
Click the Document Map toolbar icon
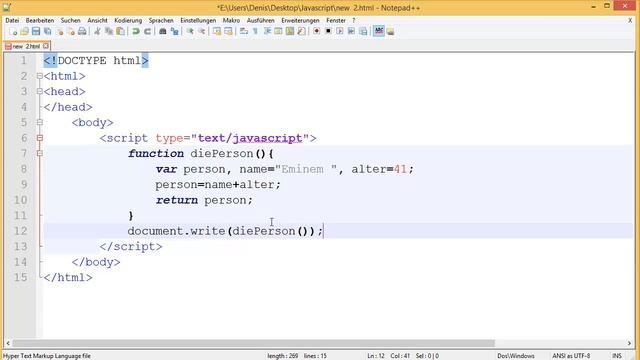(x=290, y=31)
